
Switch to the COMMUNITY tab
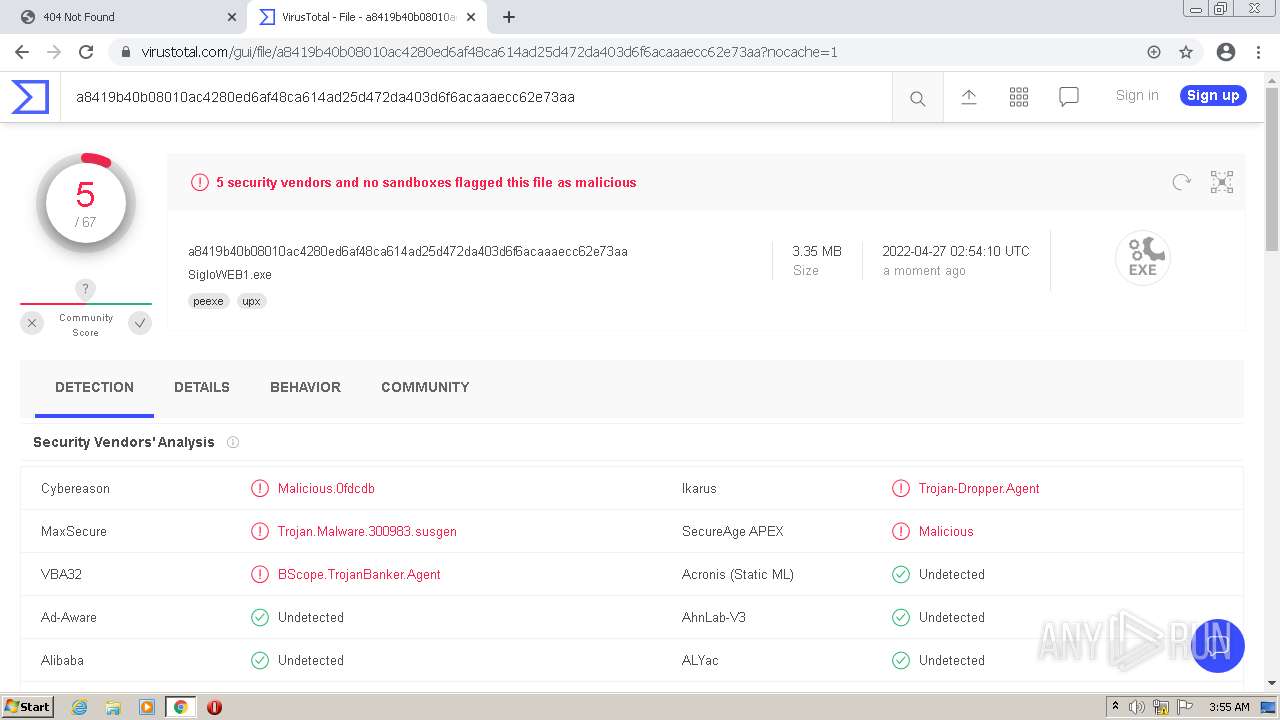(425, 387)
